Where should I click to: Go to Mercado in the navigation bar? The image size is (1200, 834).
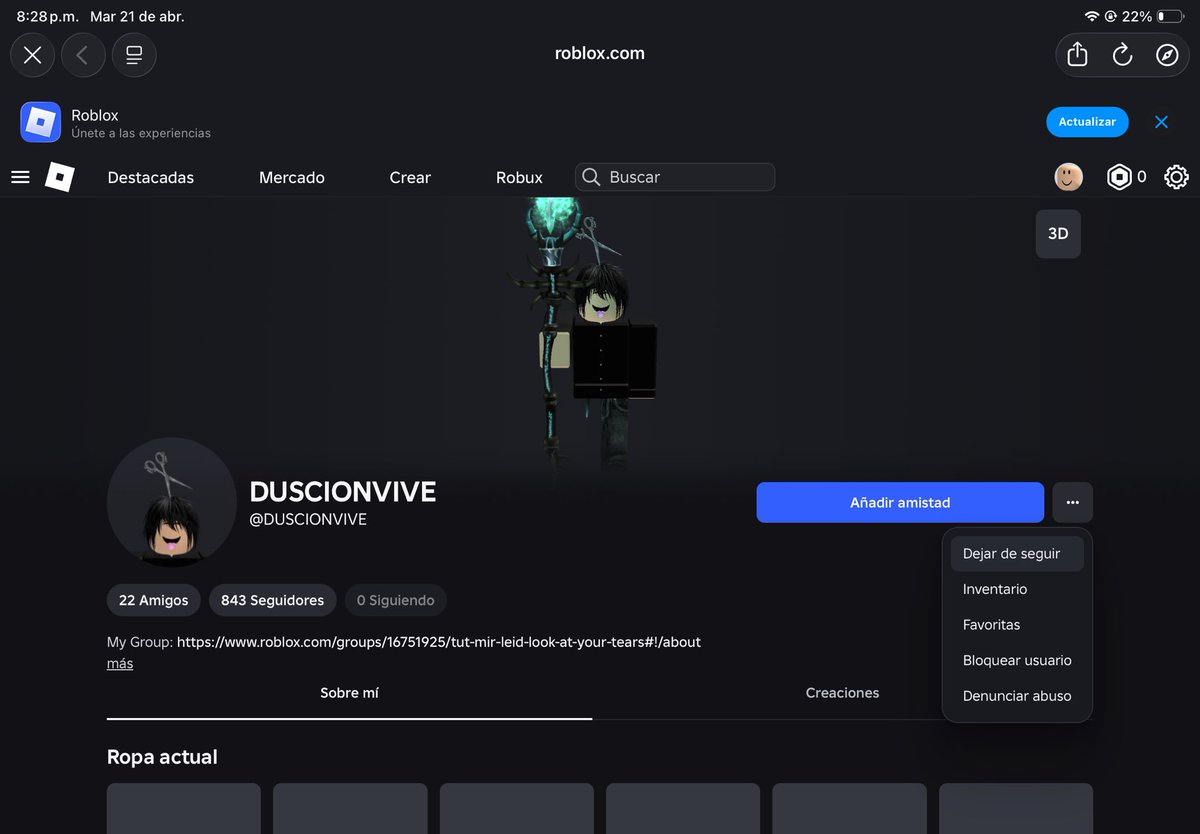click(292, 177)
